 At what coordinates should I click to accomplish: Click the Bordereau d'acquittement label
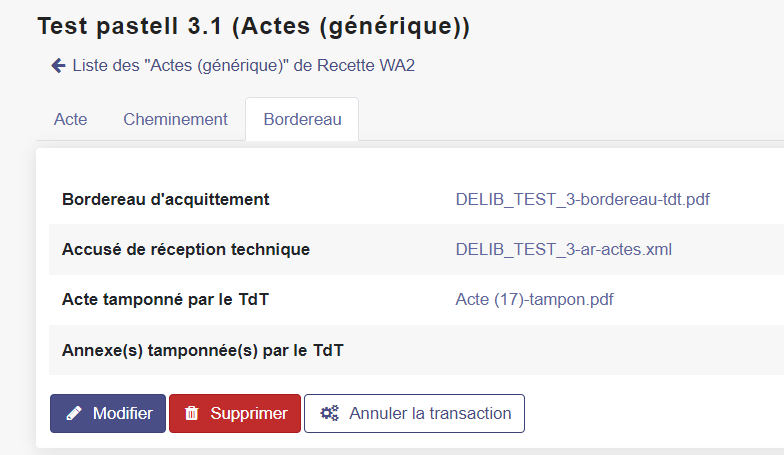(165, 199)
